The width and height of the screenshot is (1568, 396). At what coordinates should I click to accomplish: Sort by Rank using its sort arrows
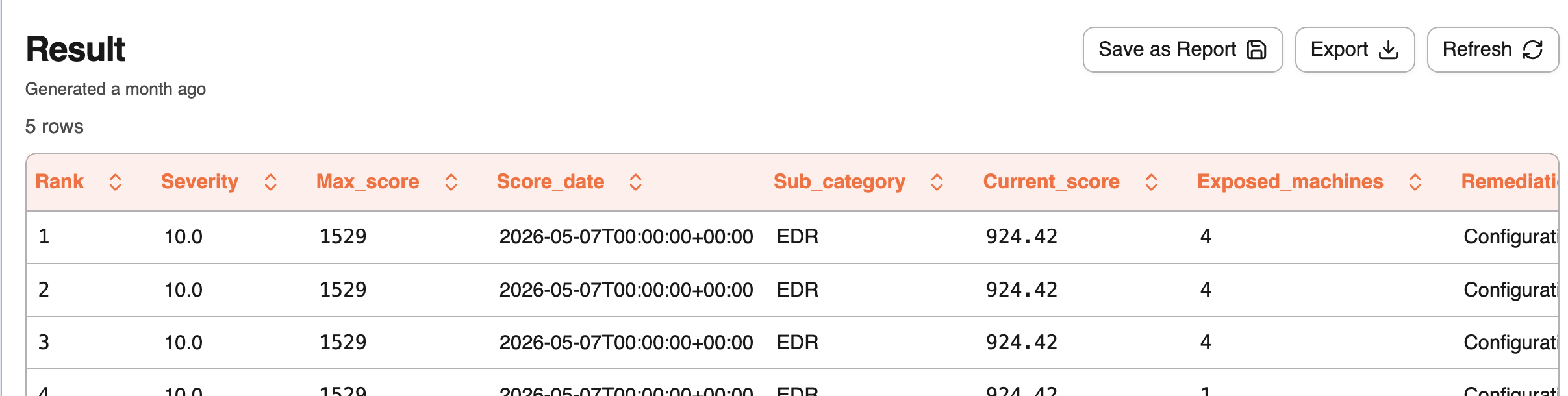(115, 182)
